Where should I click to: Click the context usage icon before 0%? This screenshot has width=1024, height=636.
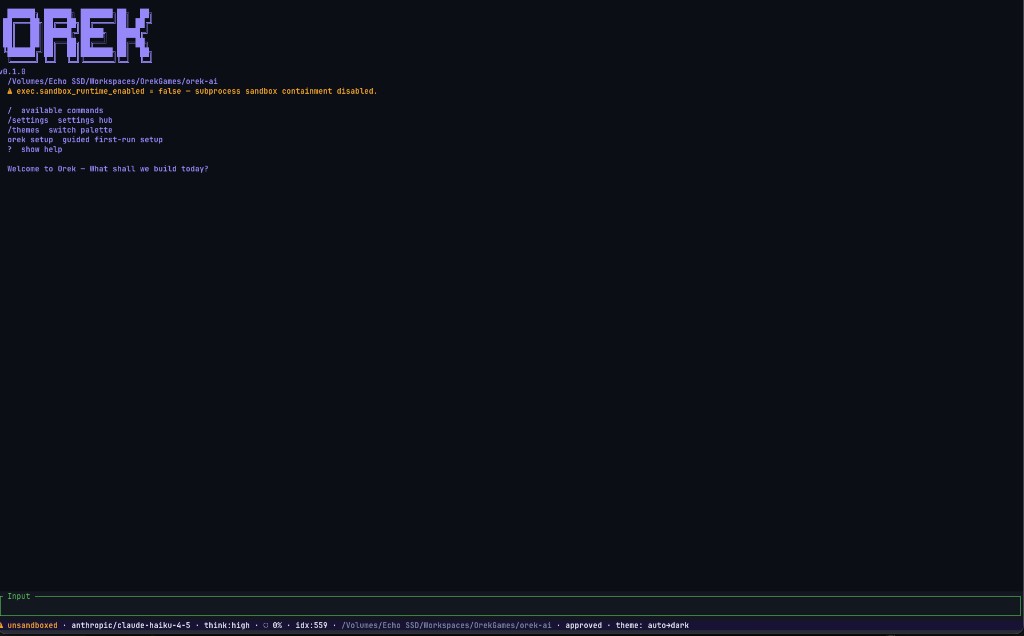[x=266, y=626]
